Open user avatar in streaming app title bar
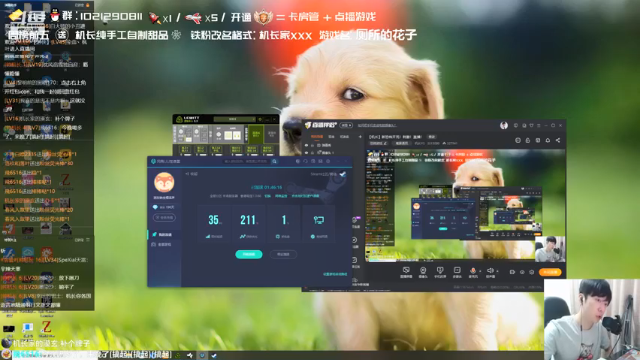 click(504, 125)
